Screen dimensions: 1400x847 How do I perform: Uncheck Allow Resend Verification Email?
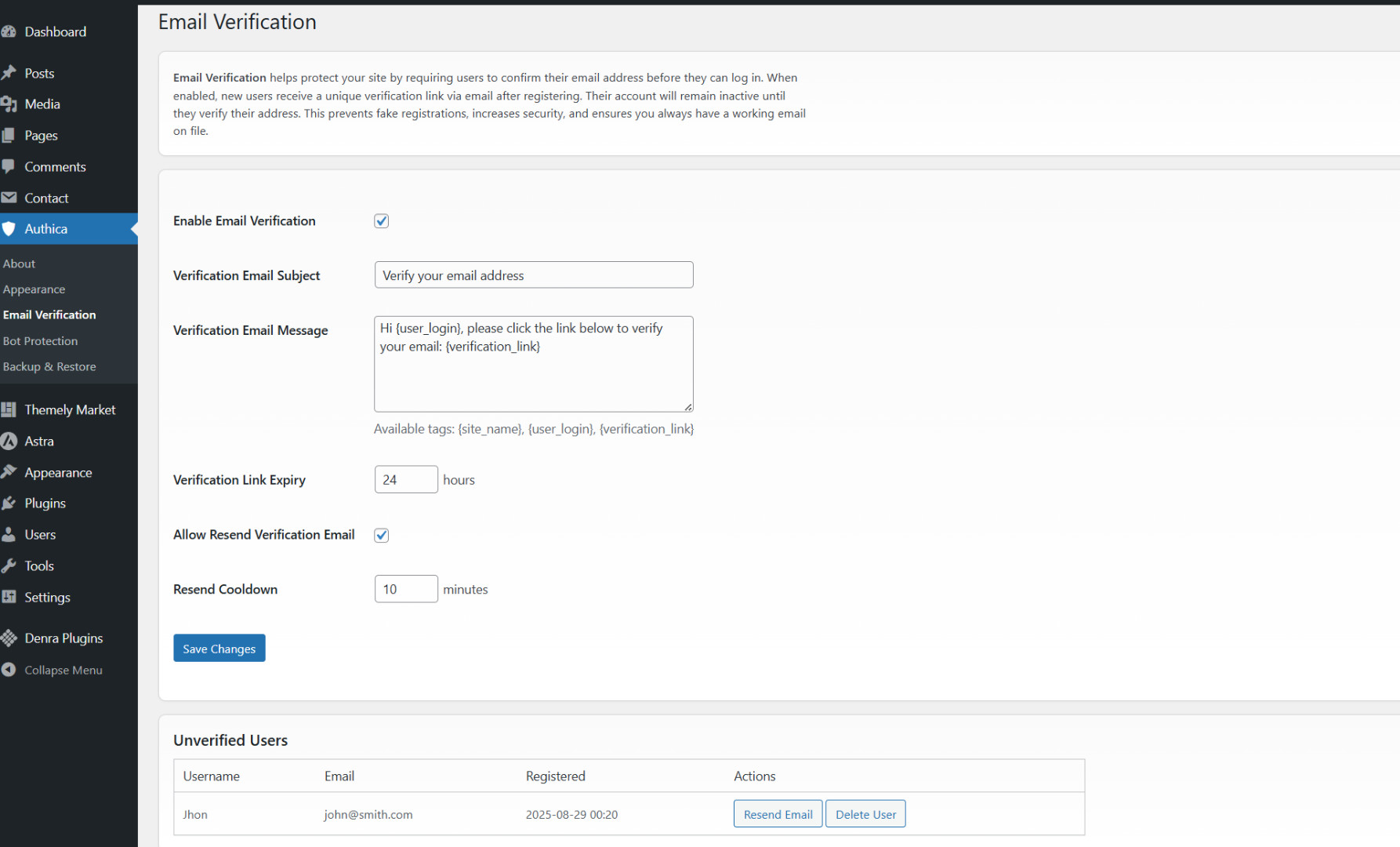[382, 535]
